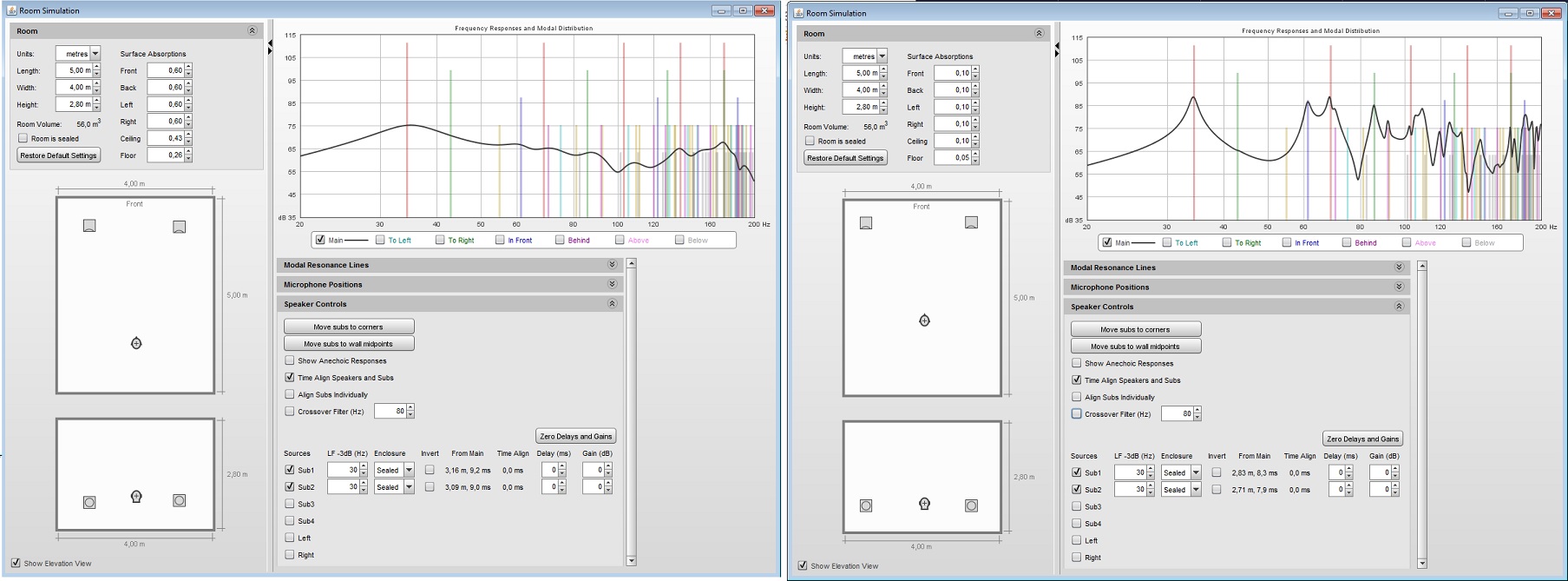
Task: Expand Microphone Positions in left window
Action: [x=612, y=284]
